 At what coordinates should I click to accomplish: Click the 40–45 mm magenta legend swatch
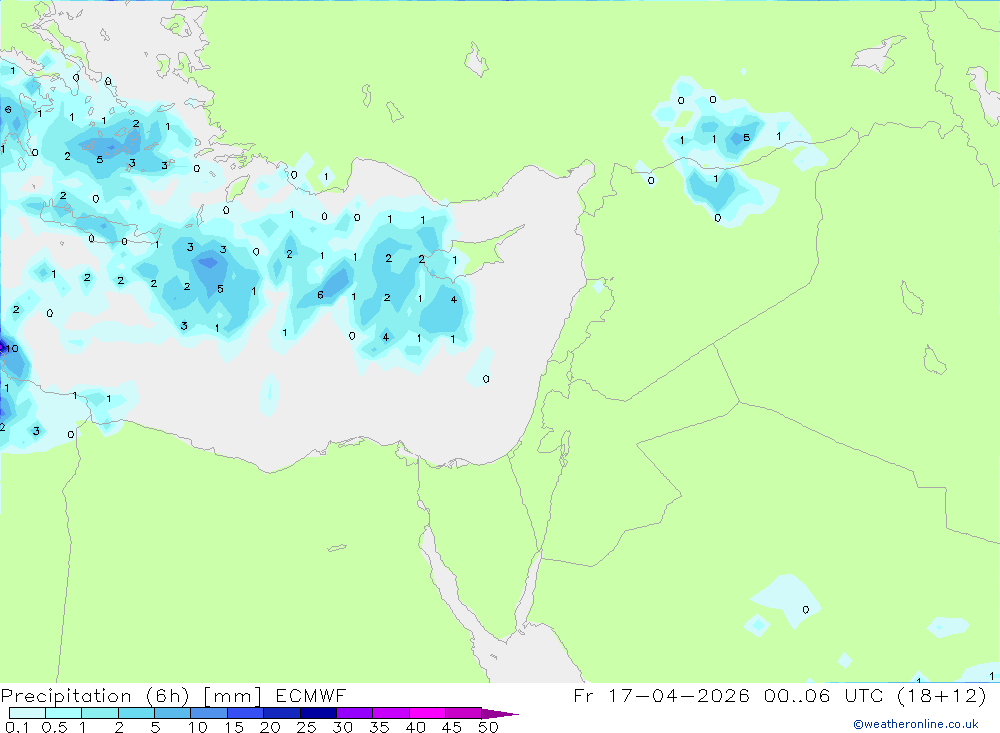(x=427, y=713)
